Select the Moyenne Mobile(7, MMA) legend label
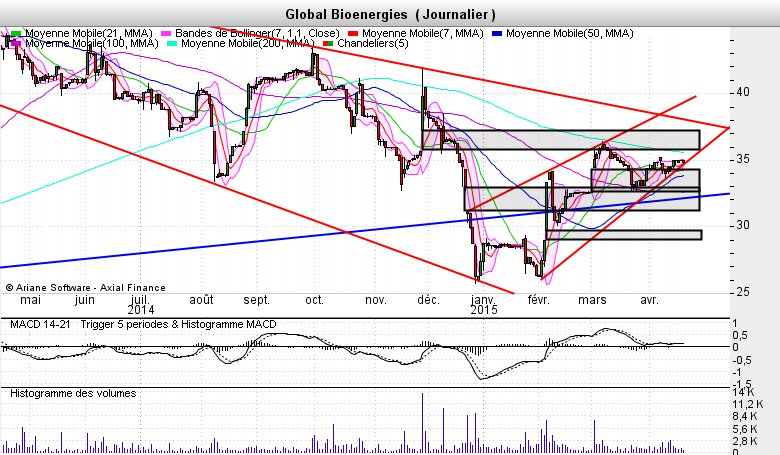 [422, 33]
